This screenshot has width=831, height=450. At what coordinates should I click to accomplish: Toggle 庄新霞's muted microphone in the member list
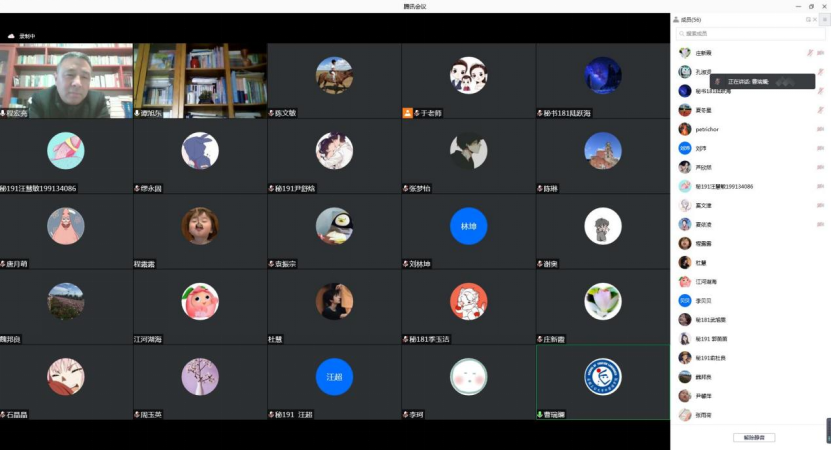pyautogui.click(x=809, y=53)
